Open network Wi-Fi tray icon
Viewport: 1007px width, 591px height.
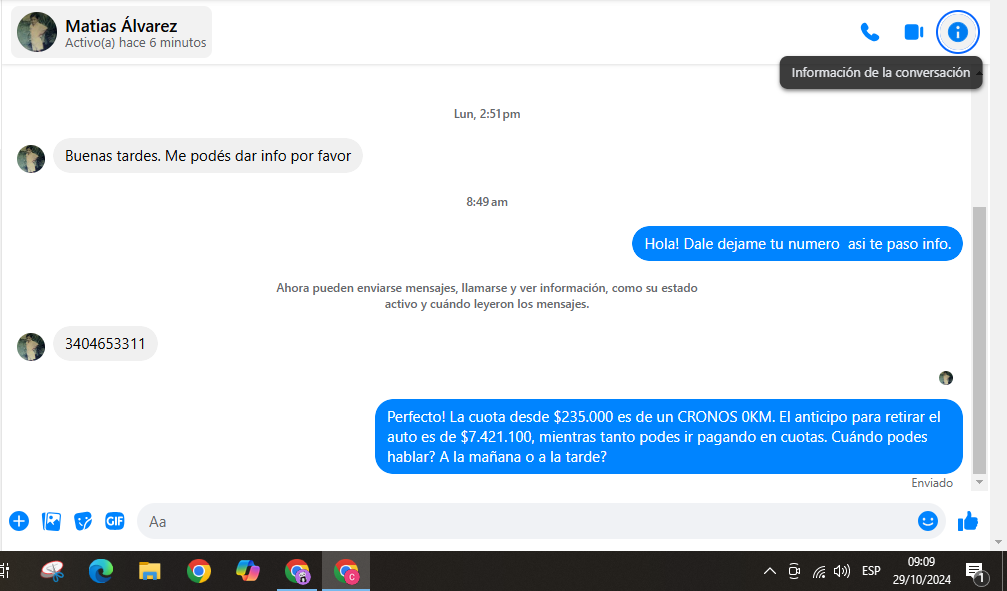[x=819, y=570]
